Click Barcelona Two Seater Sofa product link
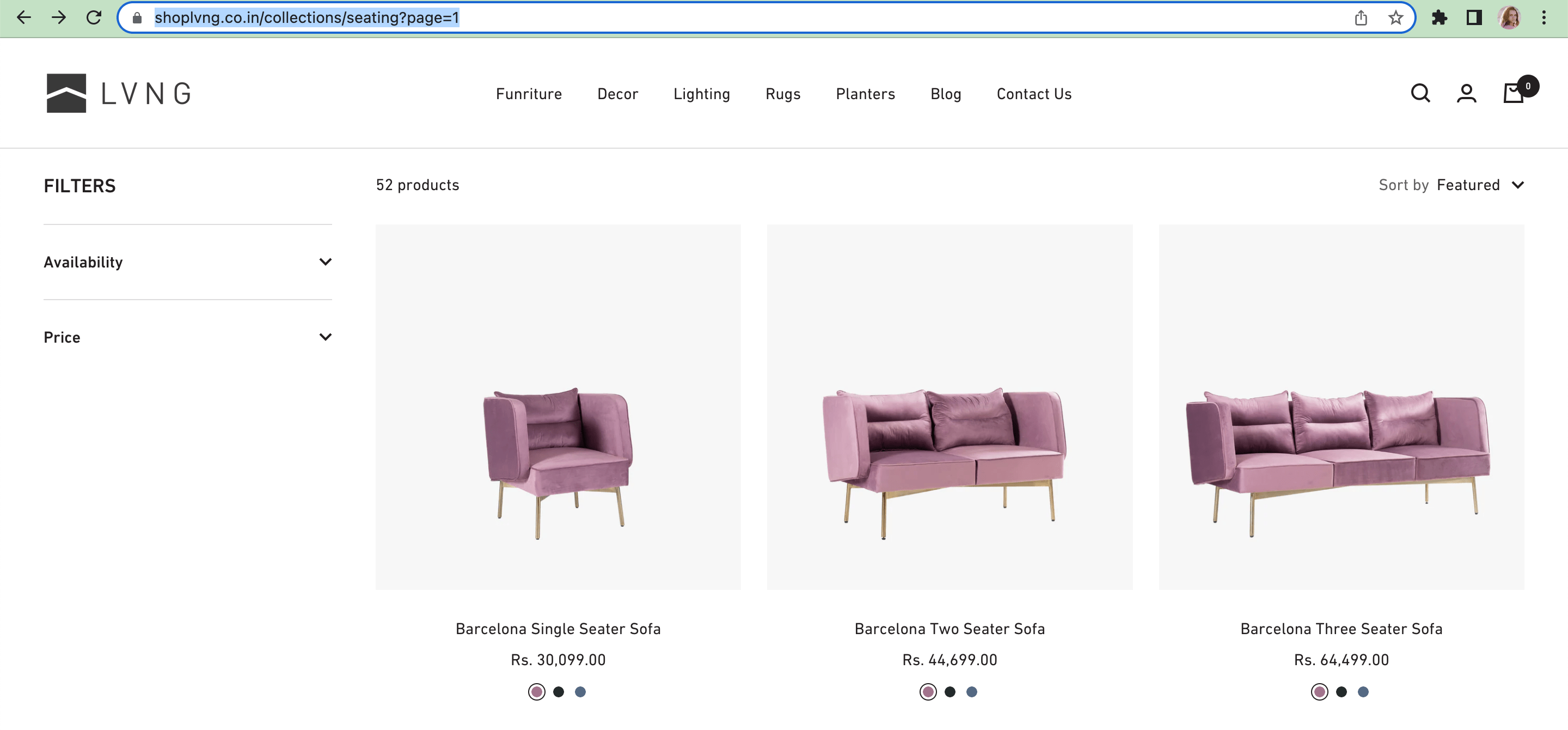 [x=949, y=628]
